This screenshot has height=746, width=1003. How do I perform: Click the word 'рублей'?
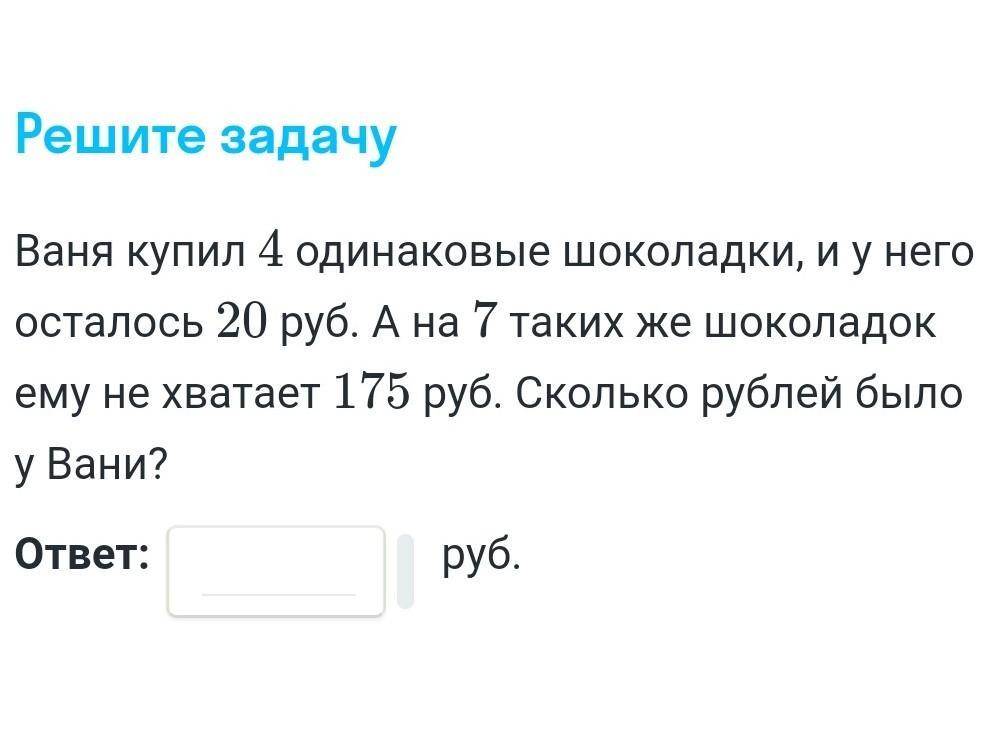[x=772, y=393]
